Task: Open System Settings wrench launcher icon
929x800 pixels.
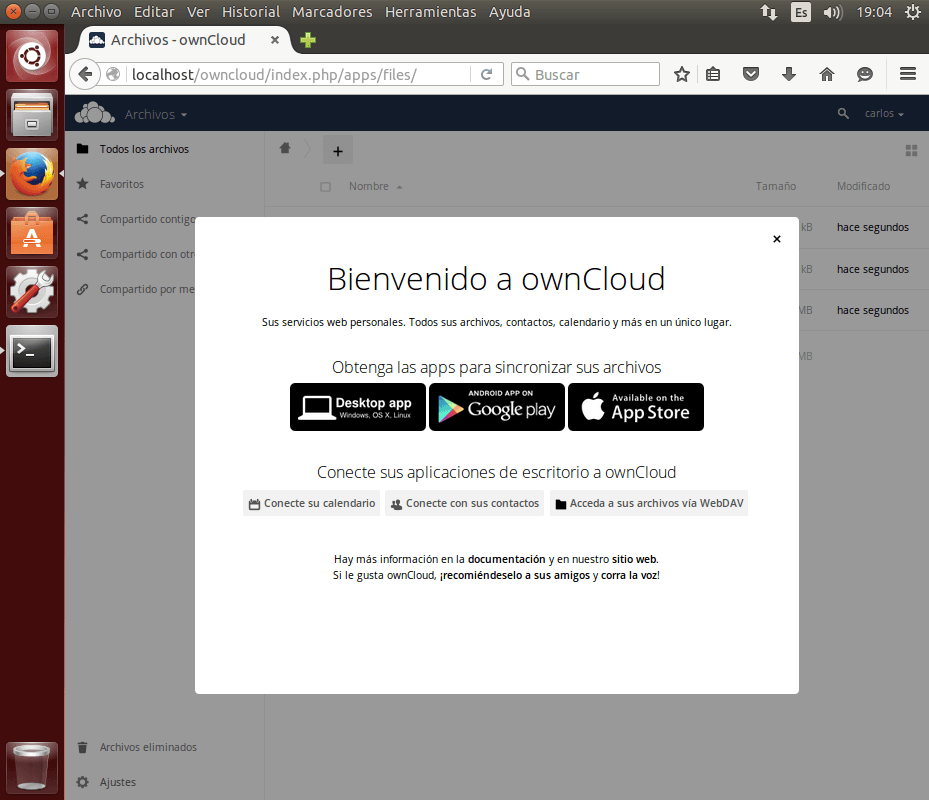Action: click(32, 292)
